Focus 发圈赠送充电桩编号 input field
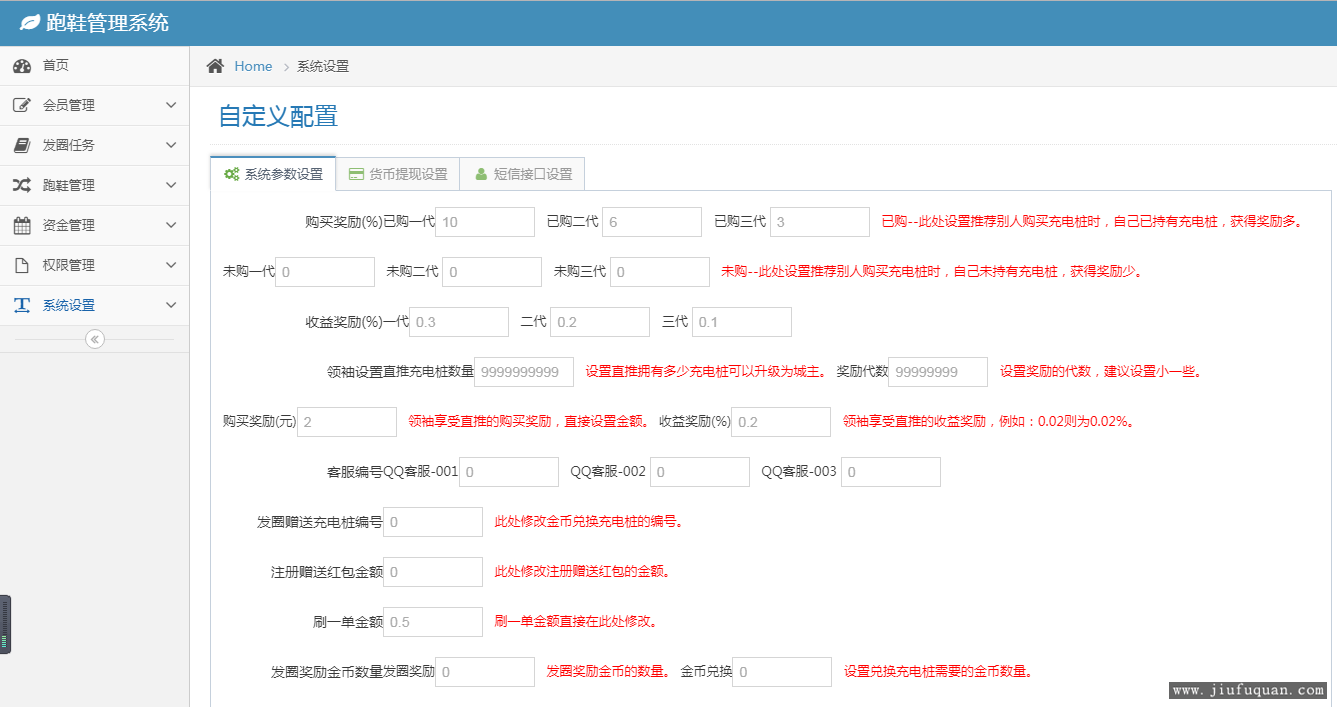 coord(433,522)
